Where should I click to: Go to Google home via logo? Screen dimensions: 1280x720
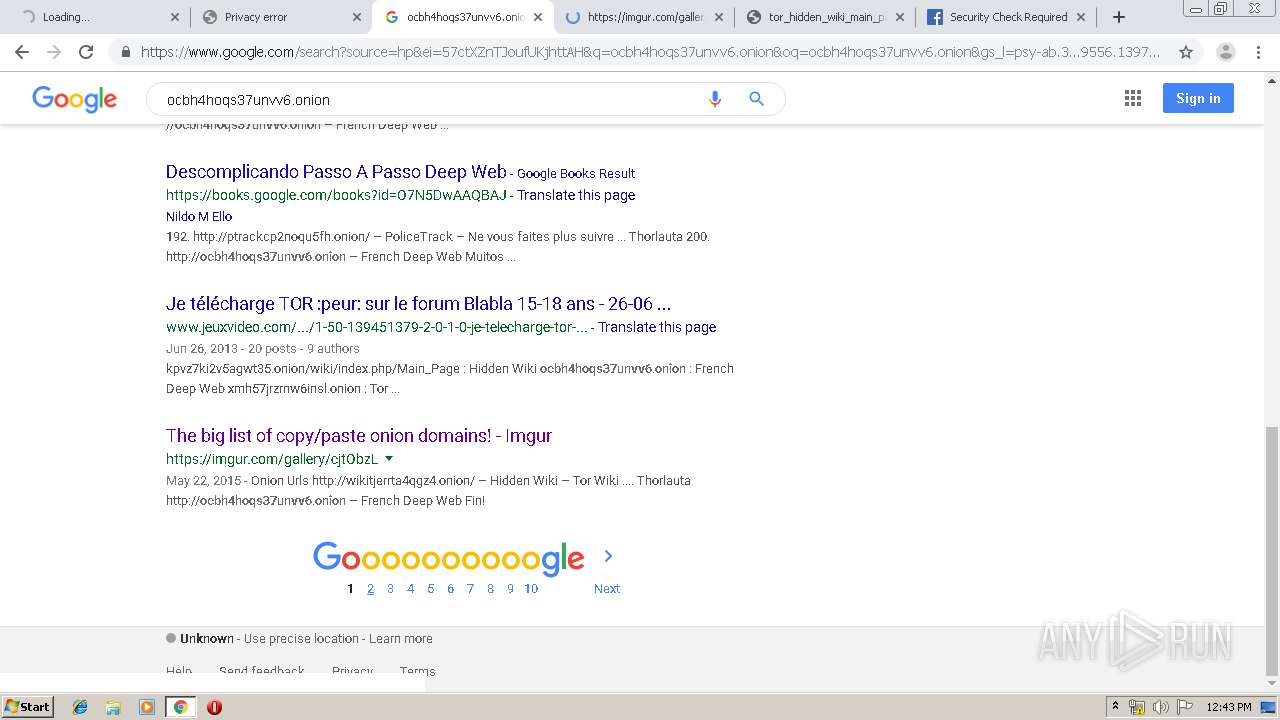75,98
